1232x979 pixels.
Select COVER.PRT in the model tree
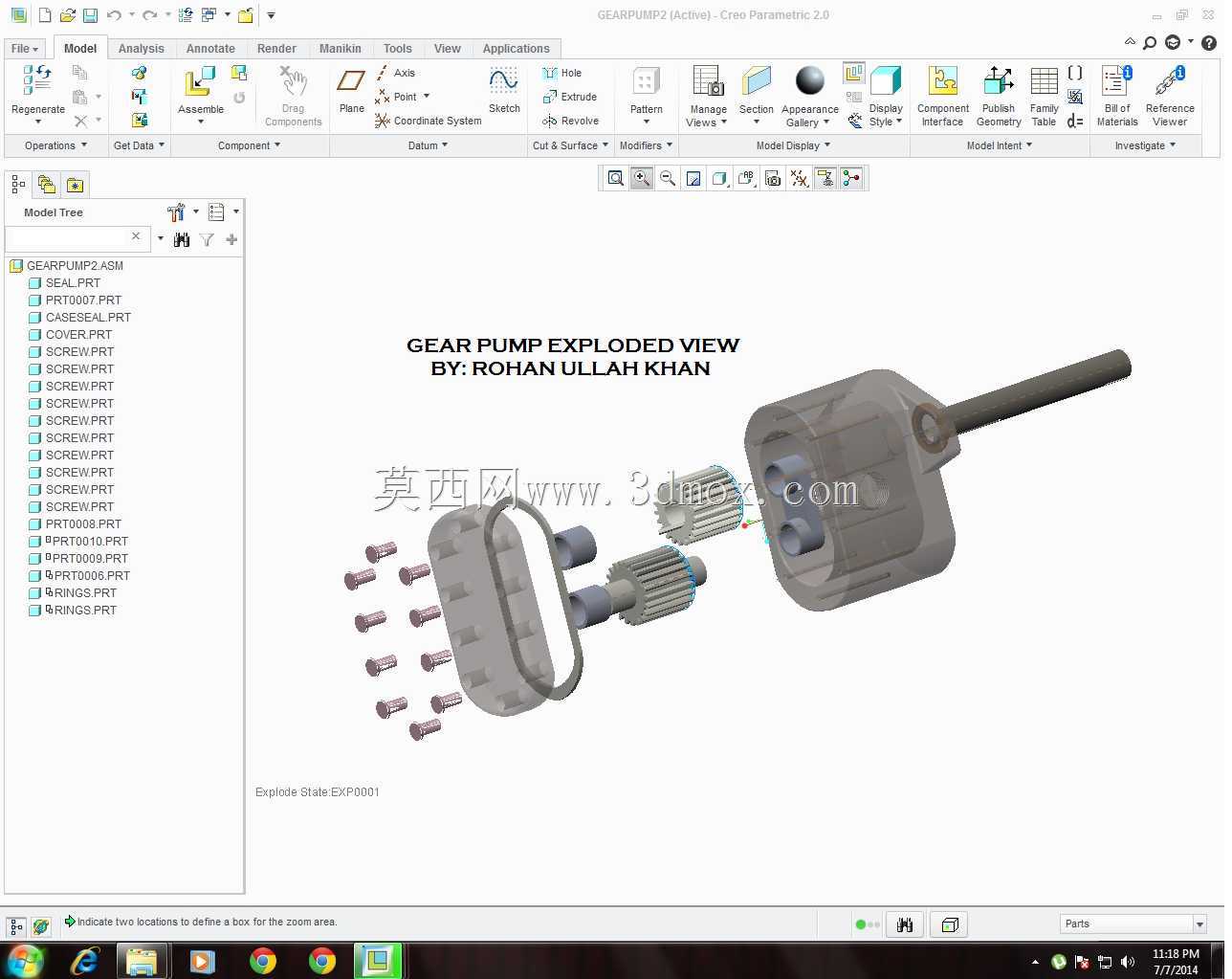tap(78, 335)
